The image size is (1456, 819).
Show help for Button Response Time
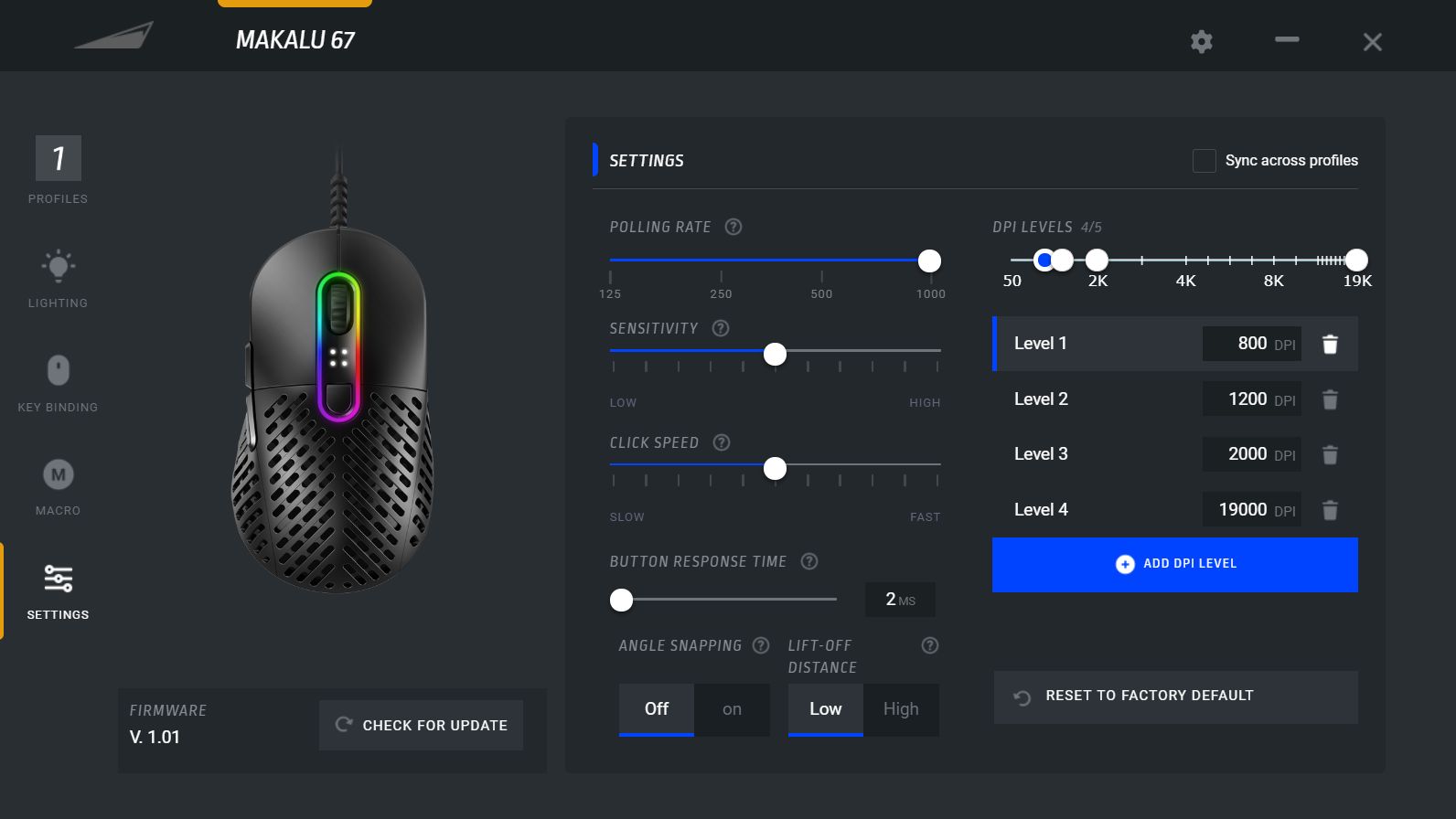pos(809,561)
